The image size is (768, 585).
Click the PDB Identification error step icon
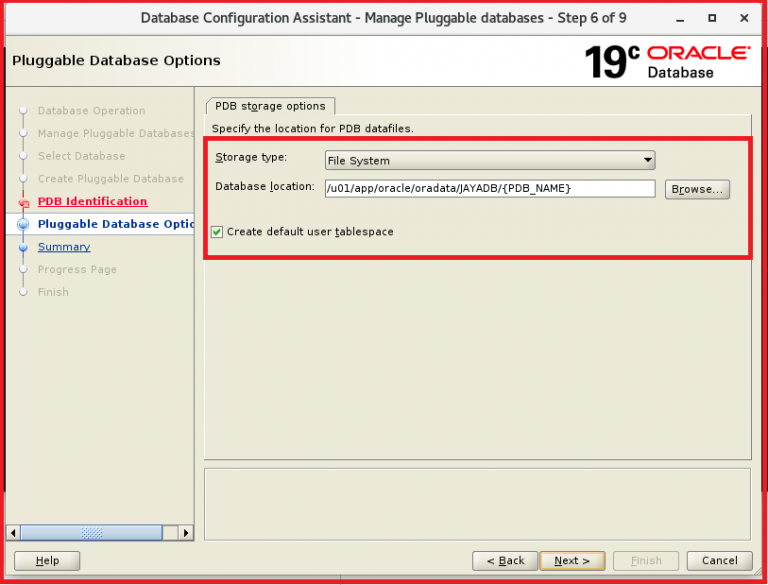click(24, 202)
